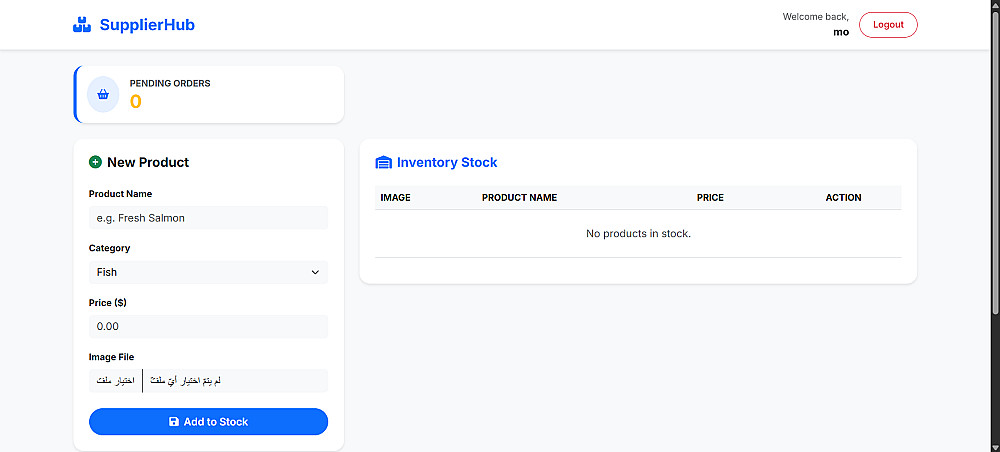Open the Category select showing Fish
1000x452 pixels.
208,272
